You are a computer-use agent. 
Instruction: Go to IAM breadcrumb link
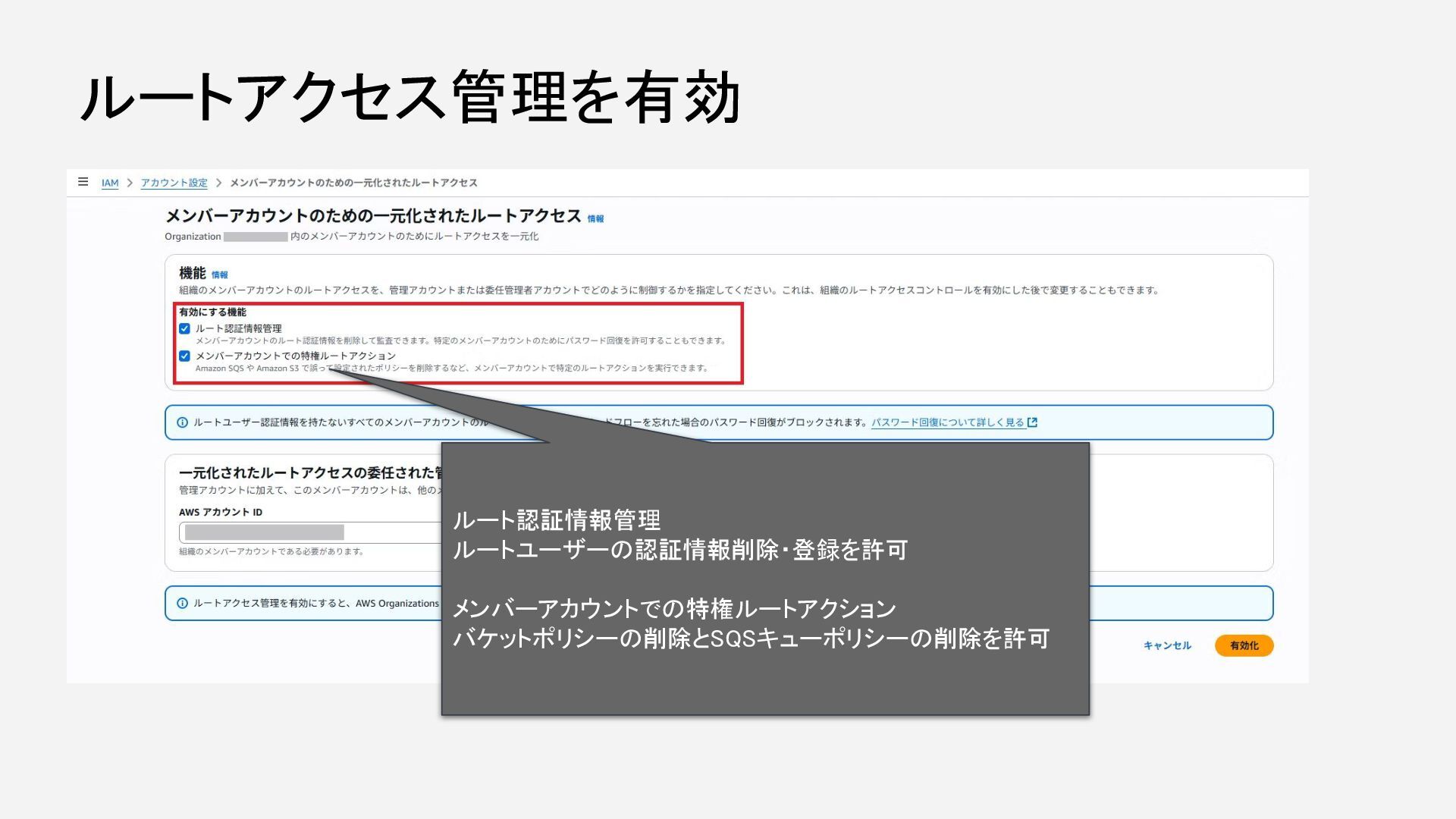point(110,183)
